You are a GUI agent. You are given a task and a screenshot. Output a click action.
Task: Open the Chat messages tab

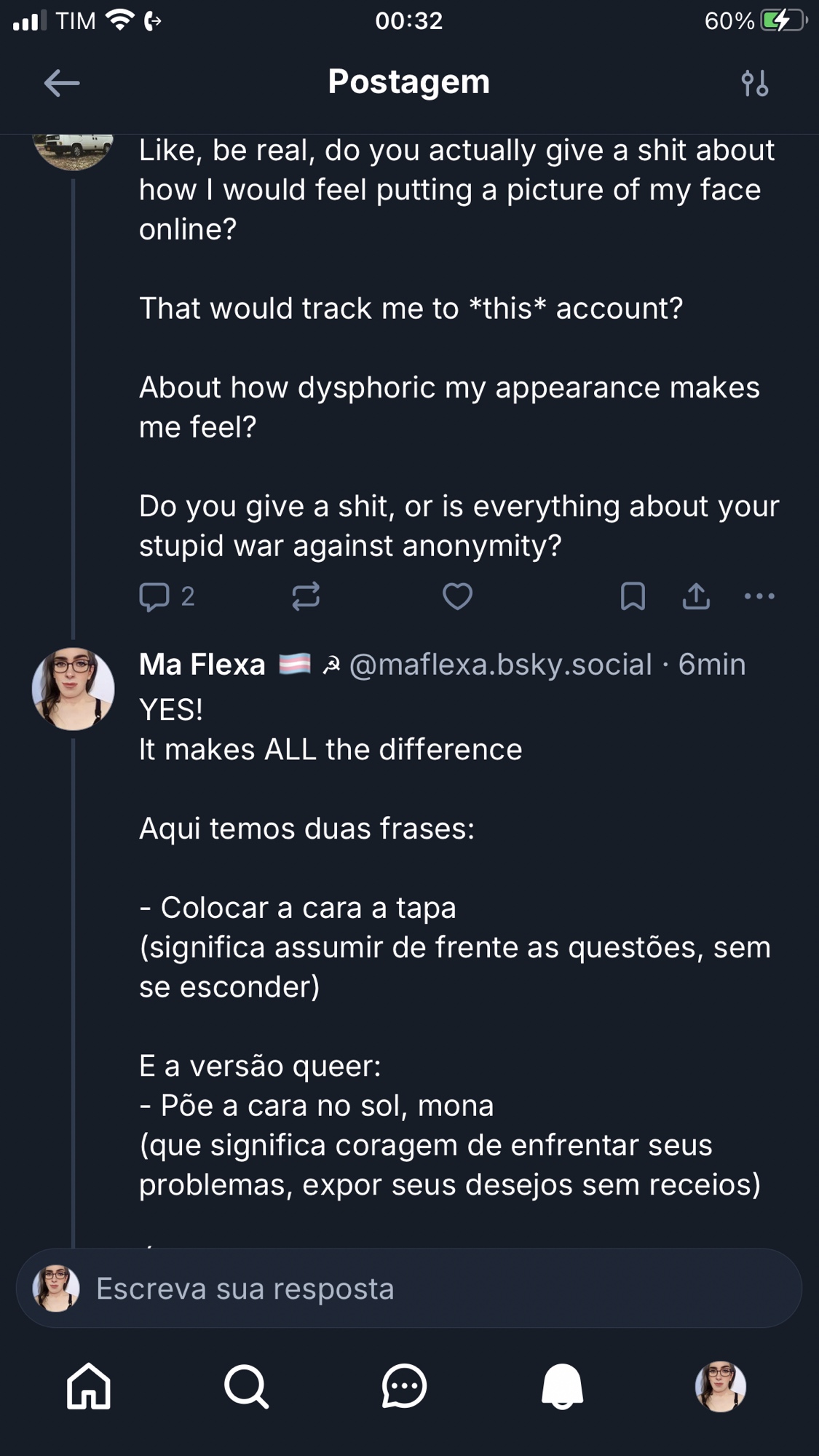(404, 1386)
